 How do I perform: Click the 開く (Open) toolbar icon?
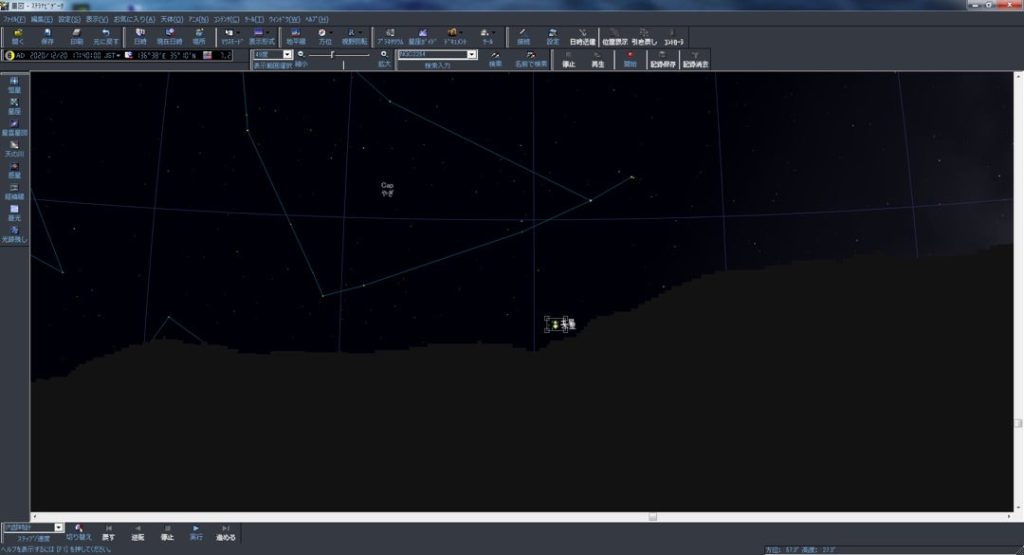click(18, 36)
